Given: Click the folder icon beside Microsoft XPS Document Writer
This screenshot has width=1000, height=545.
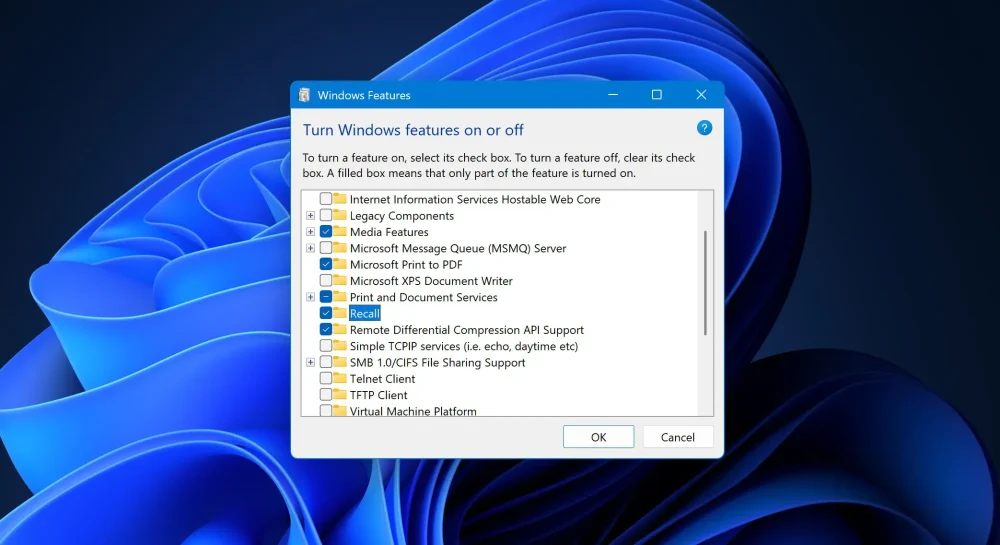Looking at the screenshot, I should 340,281.
